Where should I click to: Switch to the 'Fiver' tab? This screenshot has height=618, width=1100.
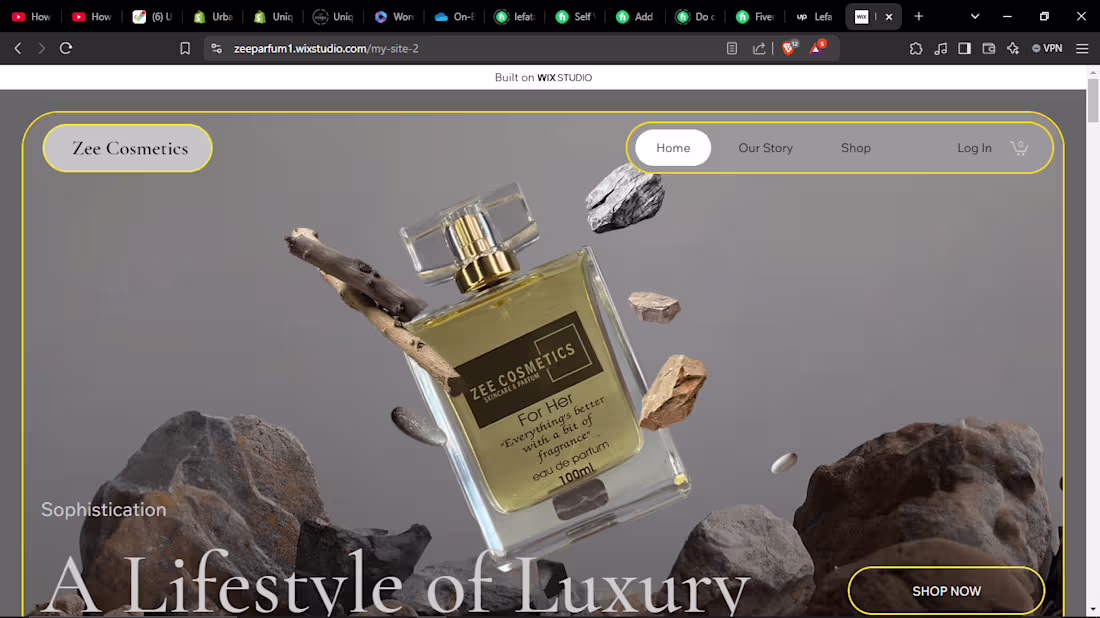point(755,17)
